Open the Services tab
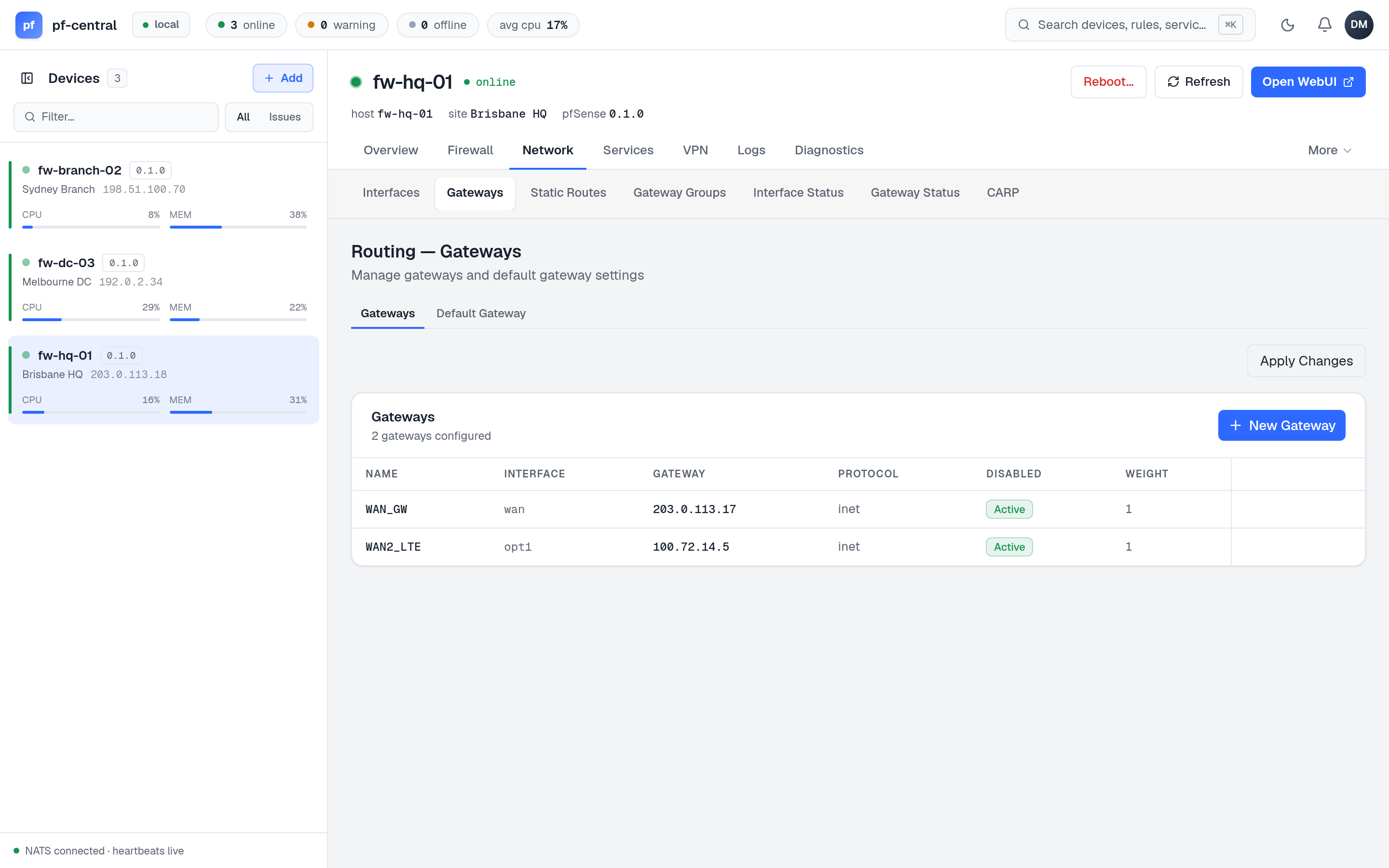1389x868 pixels. (x=628, y=150)
